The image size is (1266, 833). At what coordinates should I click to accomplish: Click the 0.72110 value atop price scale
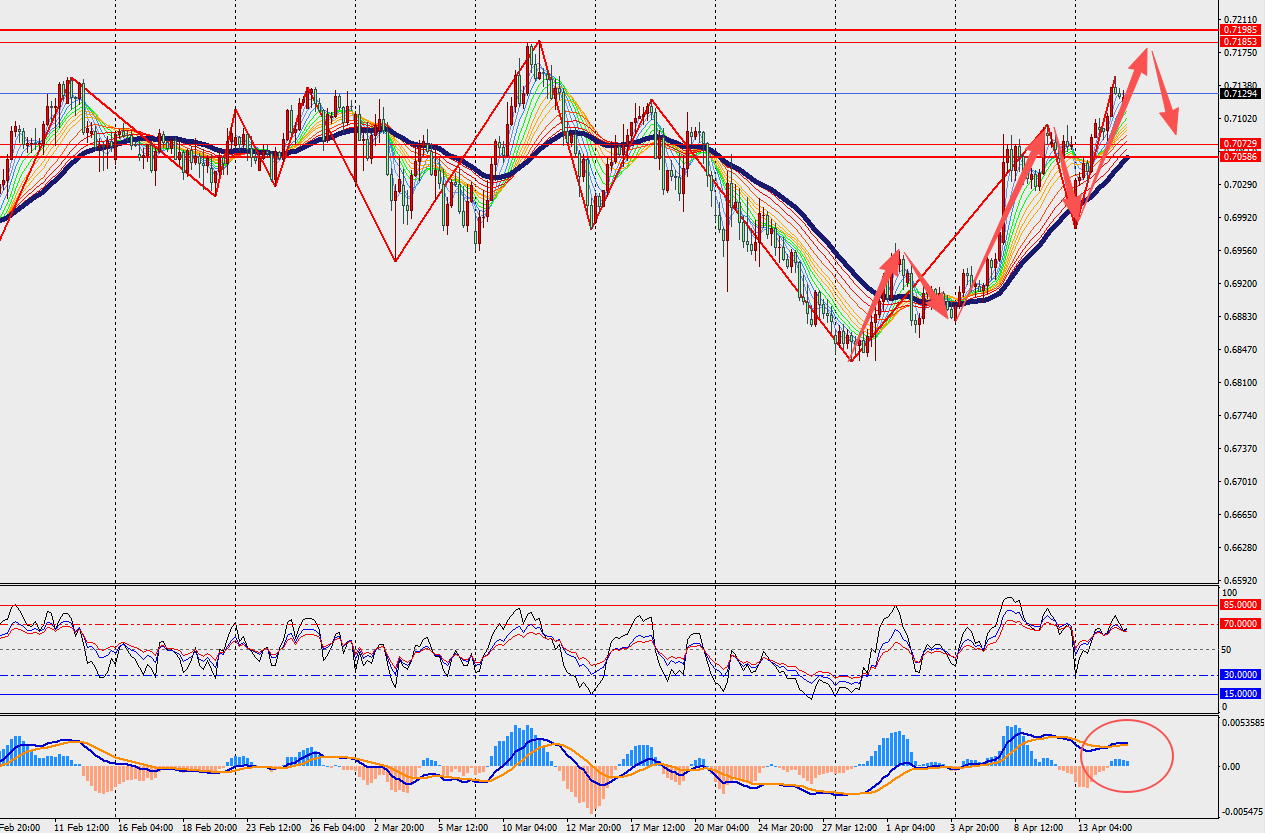coord(1240,20)
